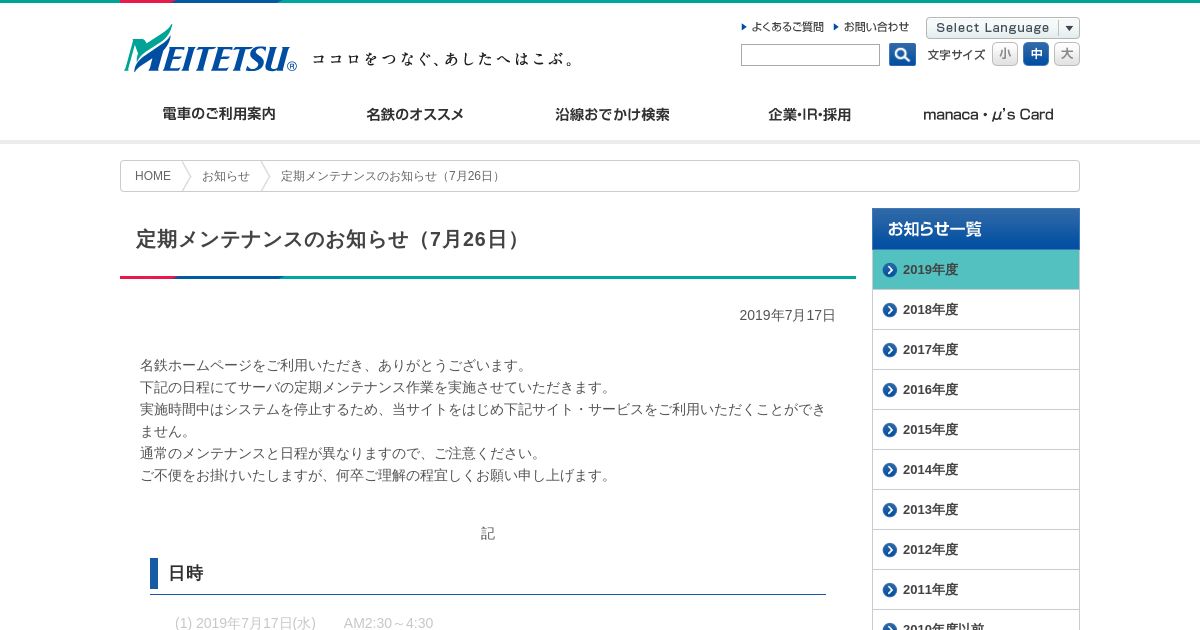Go to HOME breadcrumb
This screenshot has width=1200, height=630.
point(153,176)
